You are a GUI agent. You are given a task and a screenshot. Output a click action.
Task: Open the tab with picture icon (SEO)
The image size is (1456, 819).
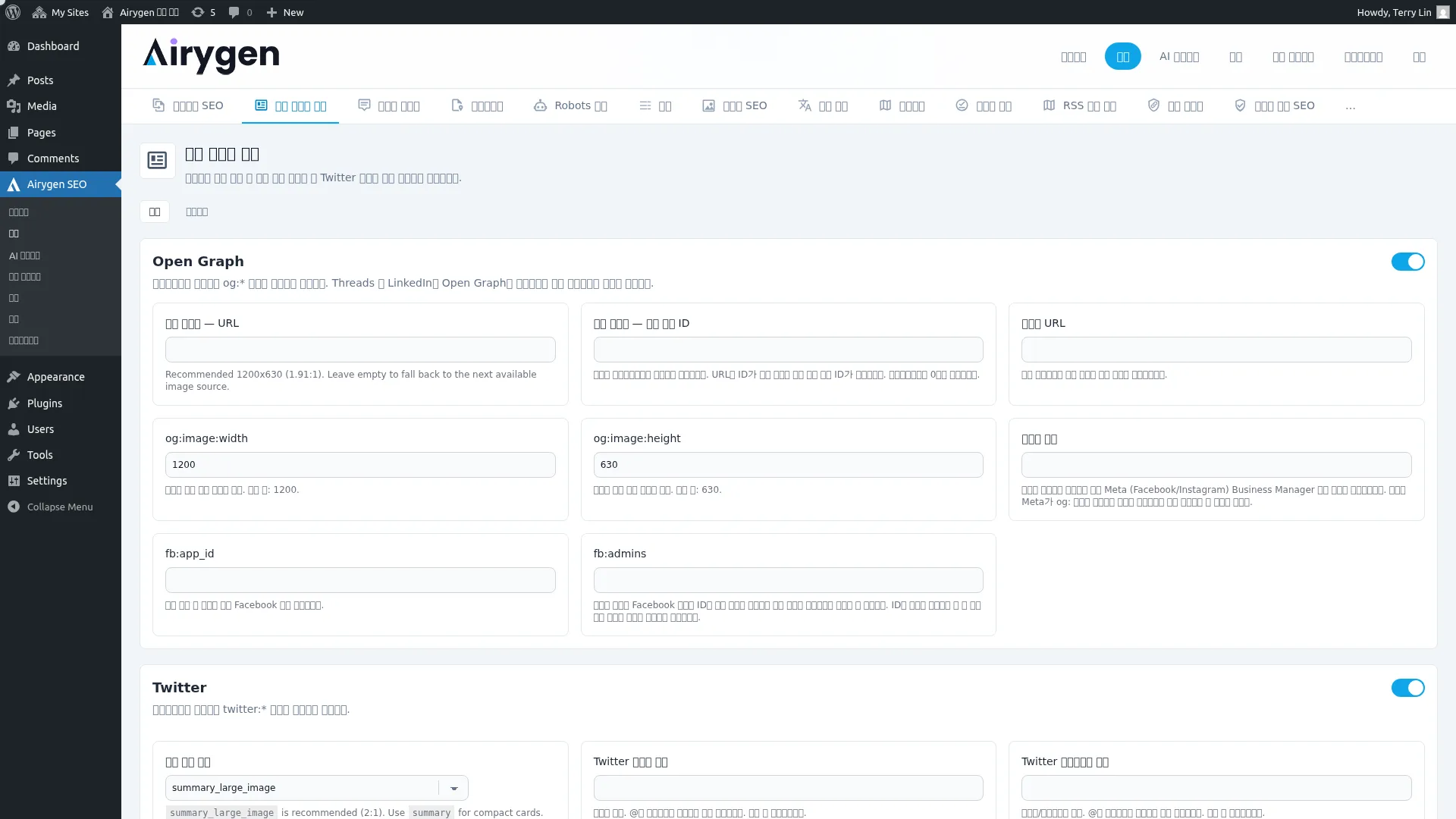coord(735,105)
